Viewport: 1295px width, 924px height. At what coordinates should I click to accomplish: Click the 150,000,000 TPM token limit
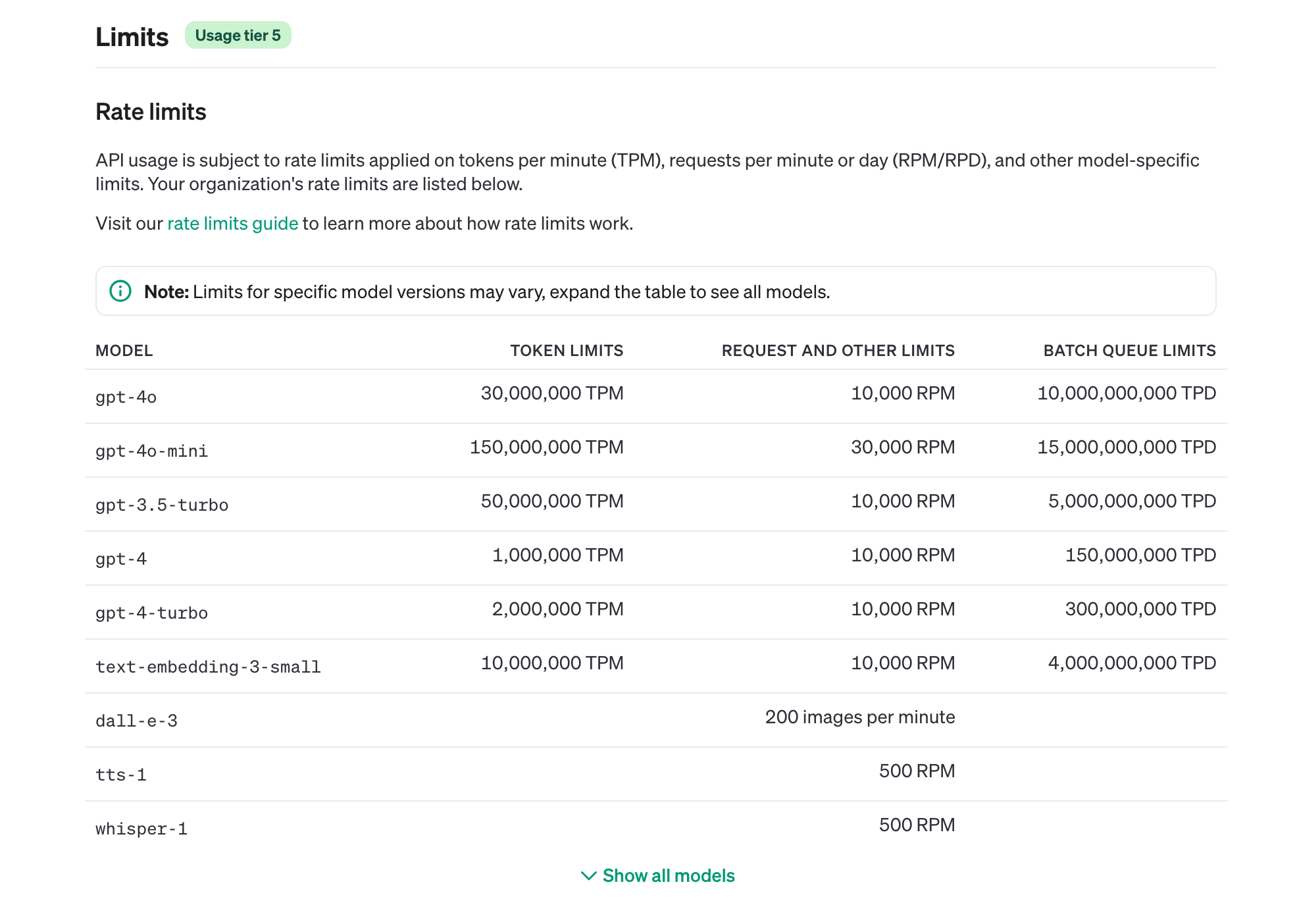pyautogui.click(x=547, y=448)
